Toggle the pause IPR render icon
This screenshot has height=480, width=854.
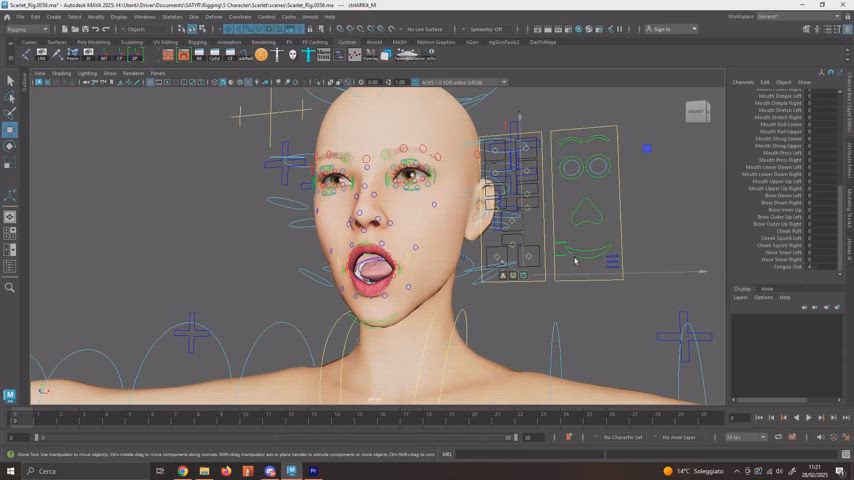(x=617, y=29)
